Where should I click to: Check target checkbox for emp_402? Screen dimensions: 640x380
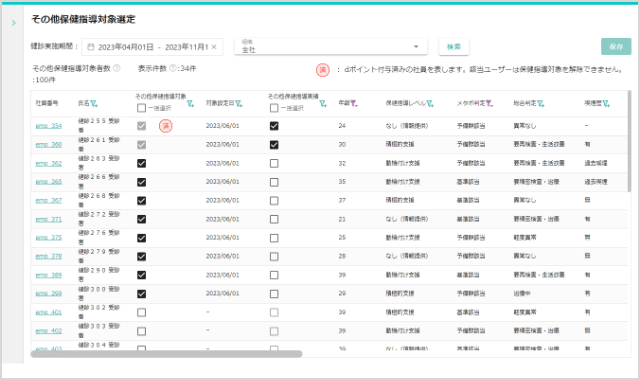(x=141, y=331)
